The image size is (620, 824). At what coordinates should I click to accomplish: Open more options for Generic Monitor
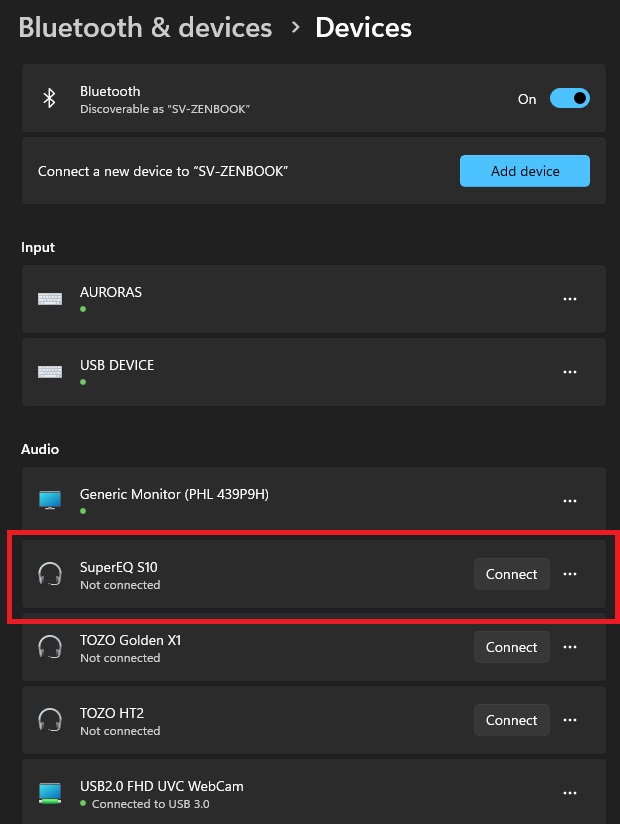[x=570, y=501]
